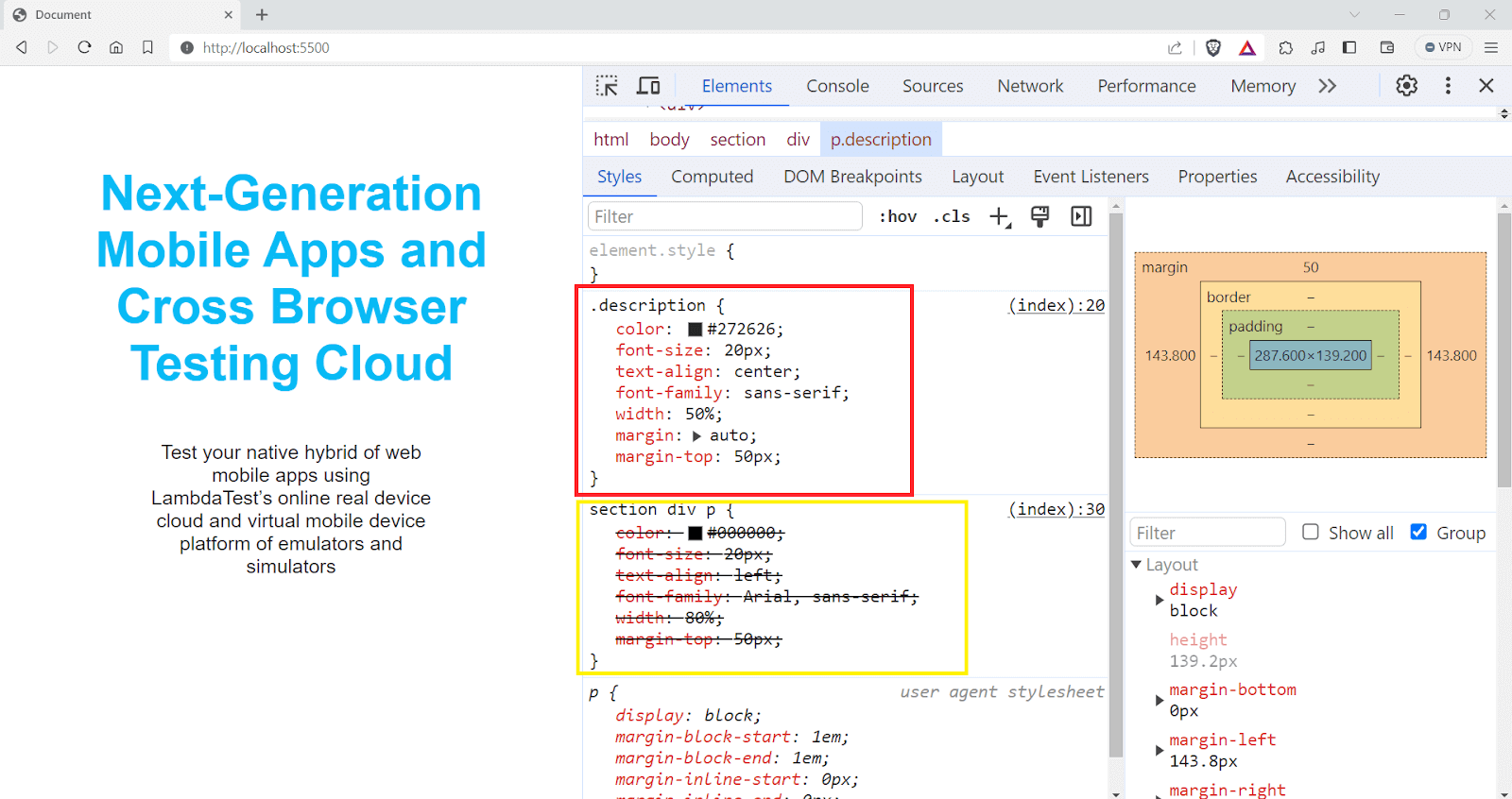Expand the margin shorthand triangle

pos(696,436)
